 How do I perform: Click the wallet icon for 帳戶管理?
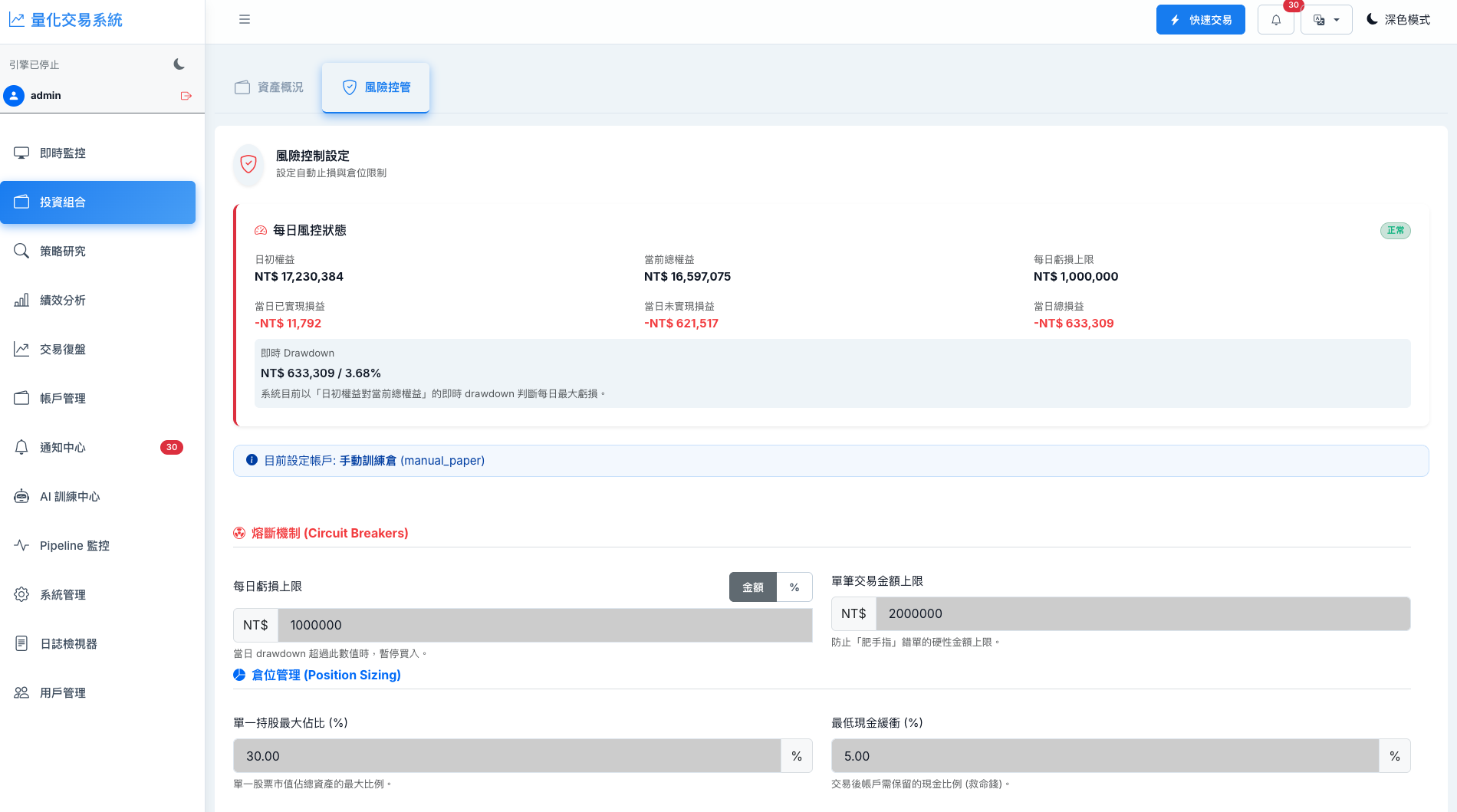pos(21,398)
